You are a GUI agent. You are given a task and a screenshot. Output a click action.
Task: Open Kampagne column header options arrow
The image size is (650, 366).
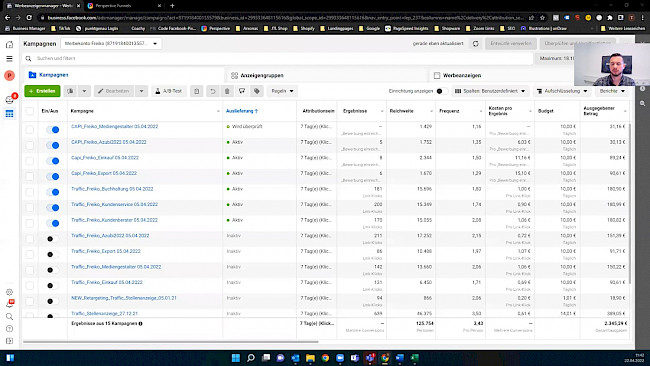[x=218, y=111]
